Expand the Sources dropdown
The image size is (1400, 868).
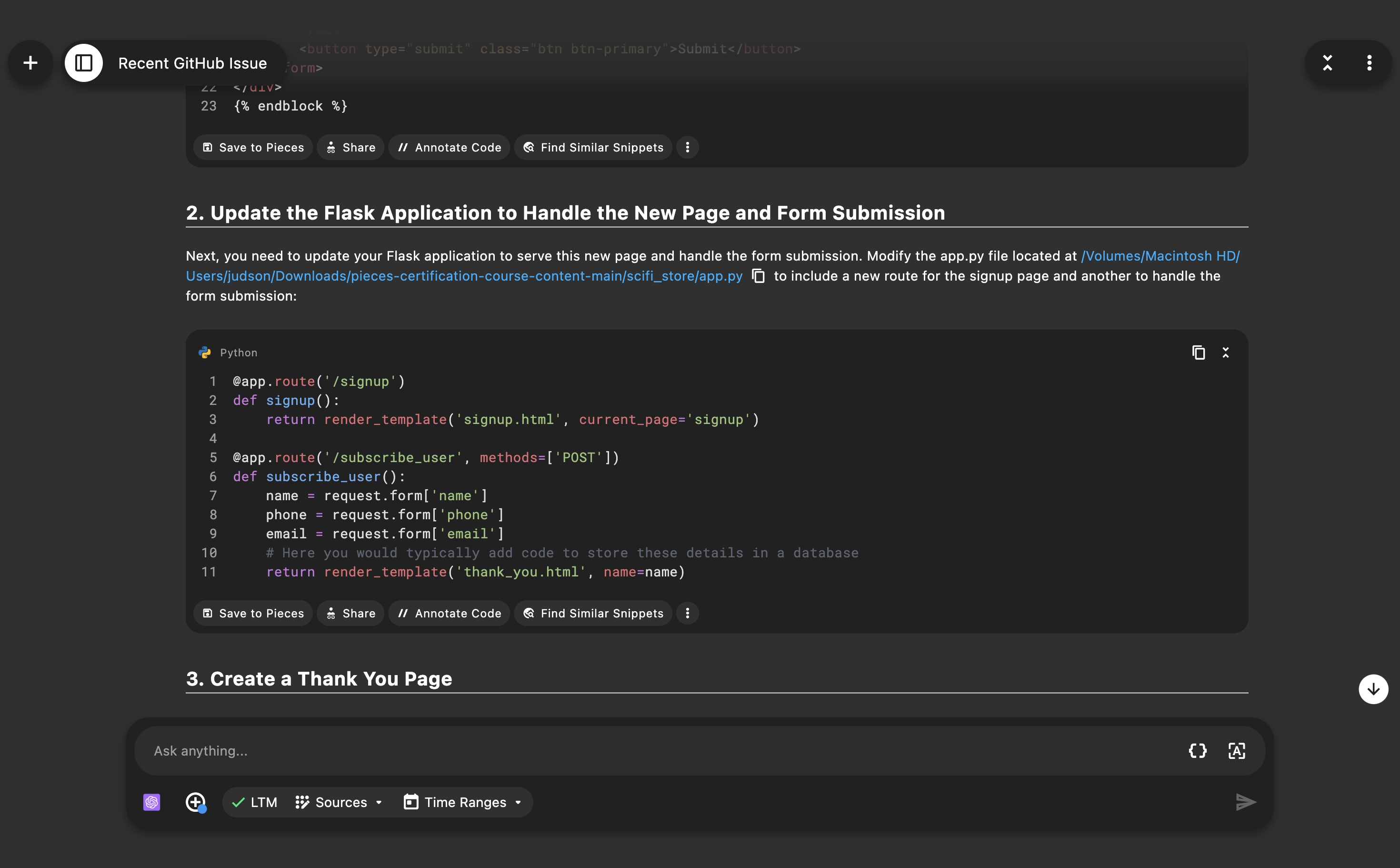pyautogui.click(x=339, y=802)
